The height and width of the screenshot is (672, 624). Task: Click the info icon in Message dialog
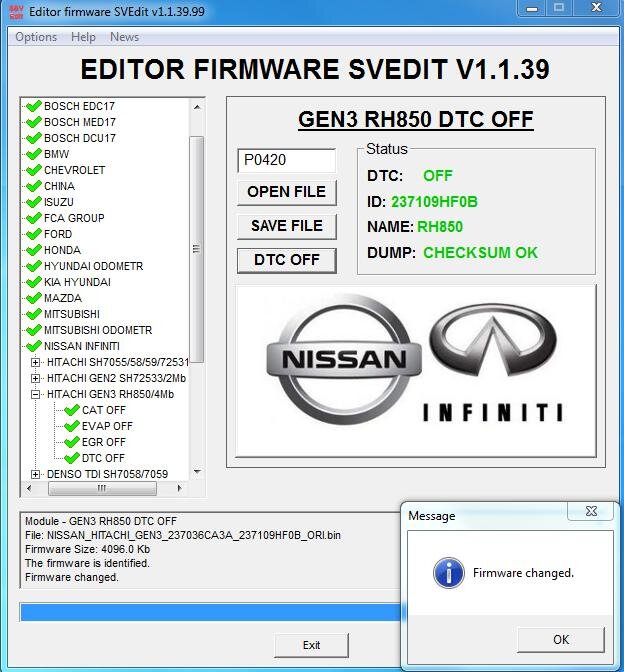coord(449,573)
